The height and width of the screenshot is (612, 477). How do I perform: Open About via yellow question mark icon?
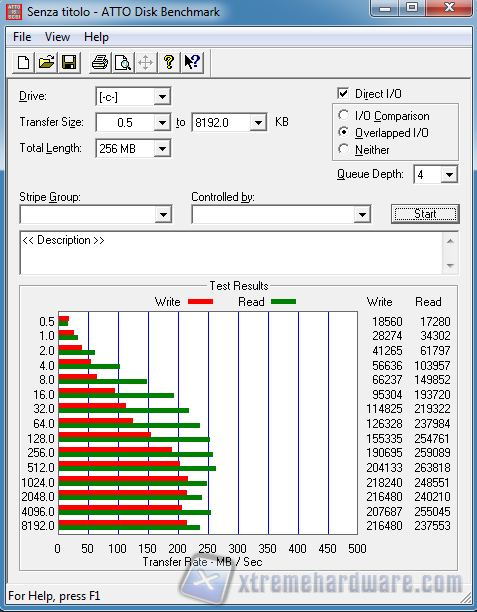[x=169, y=62]
